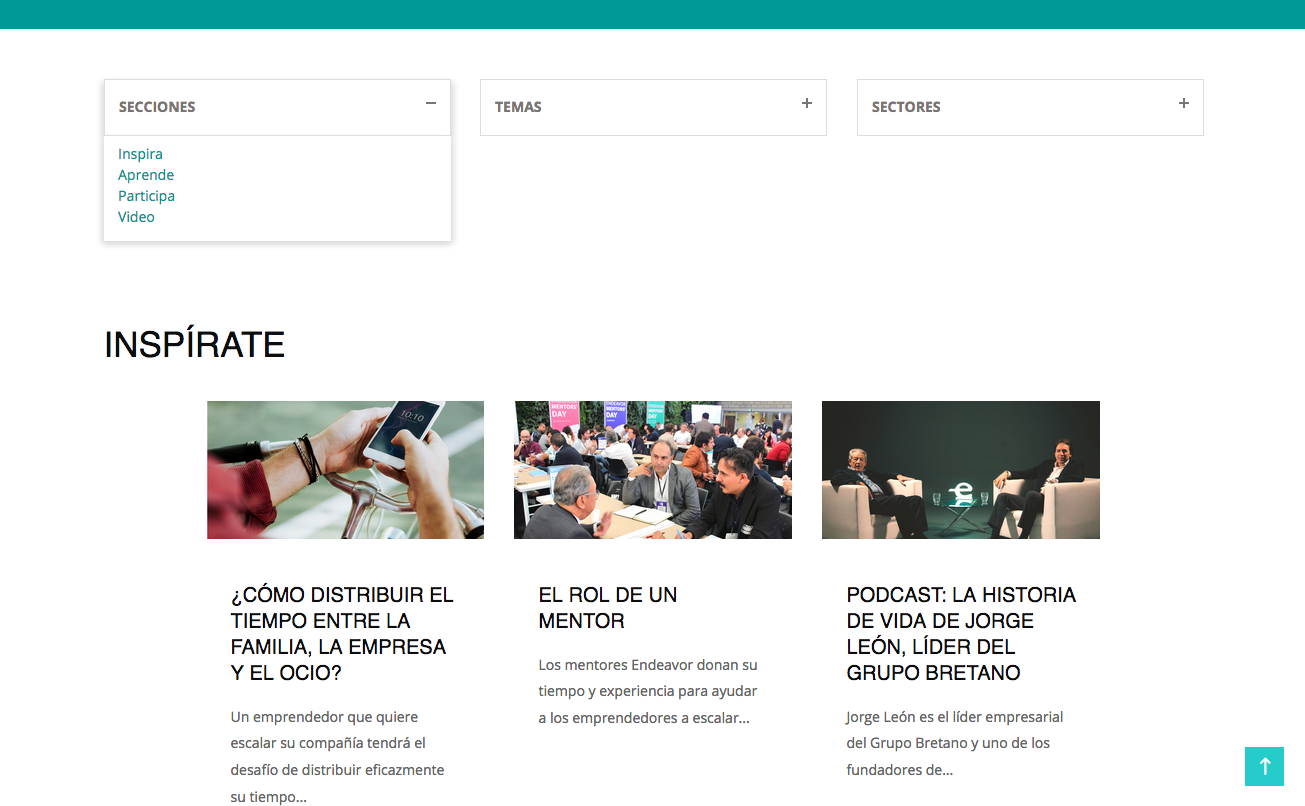Open the Temas dropdown header

tap(518, 107)
